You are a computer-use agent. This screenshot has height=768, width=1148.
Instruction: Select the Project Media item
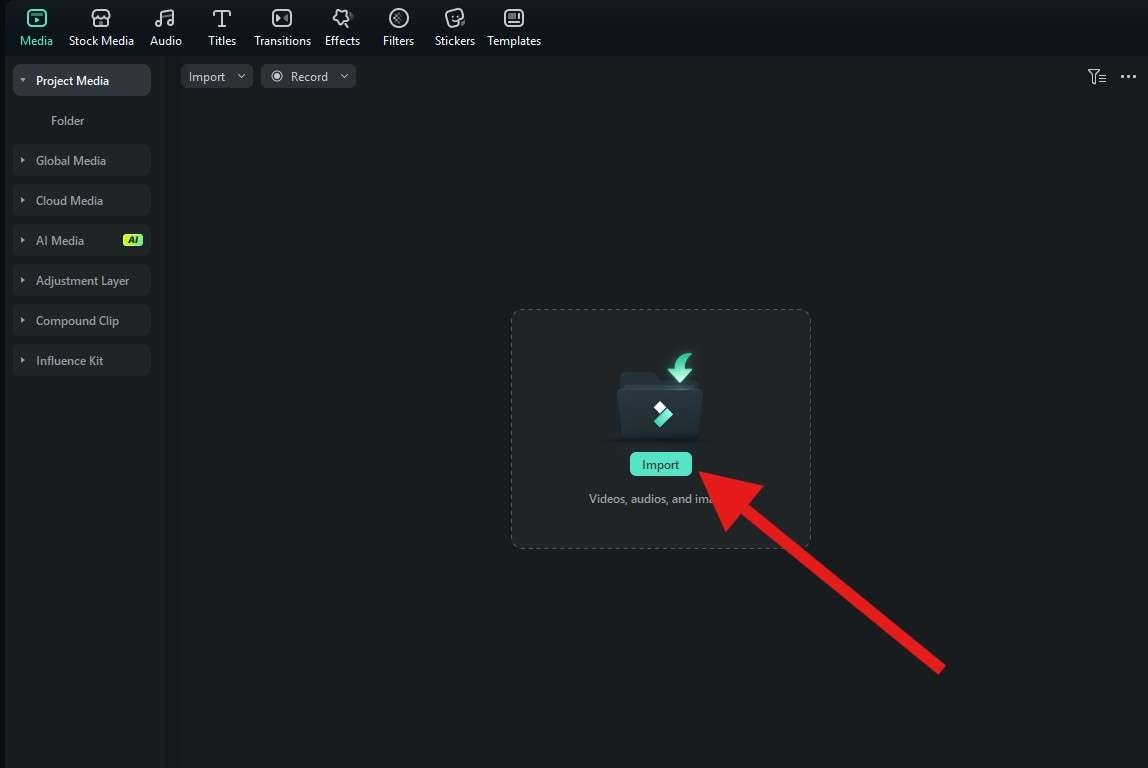click(x=82, y=80)
